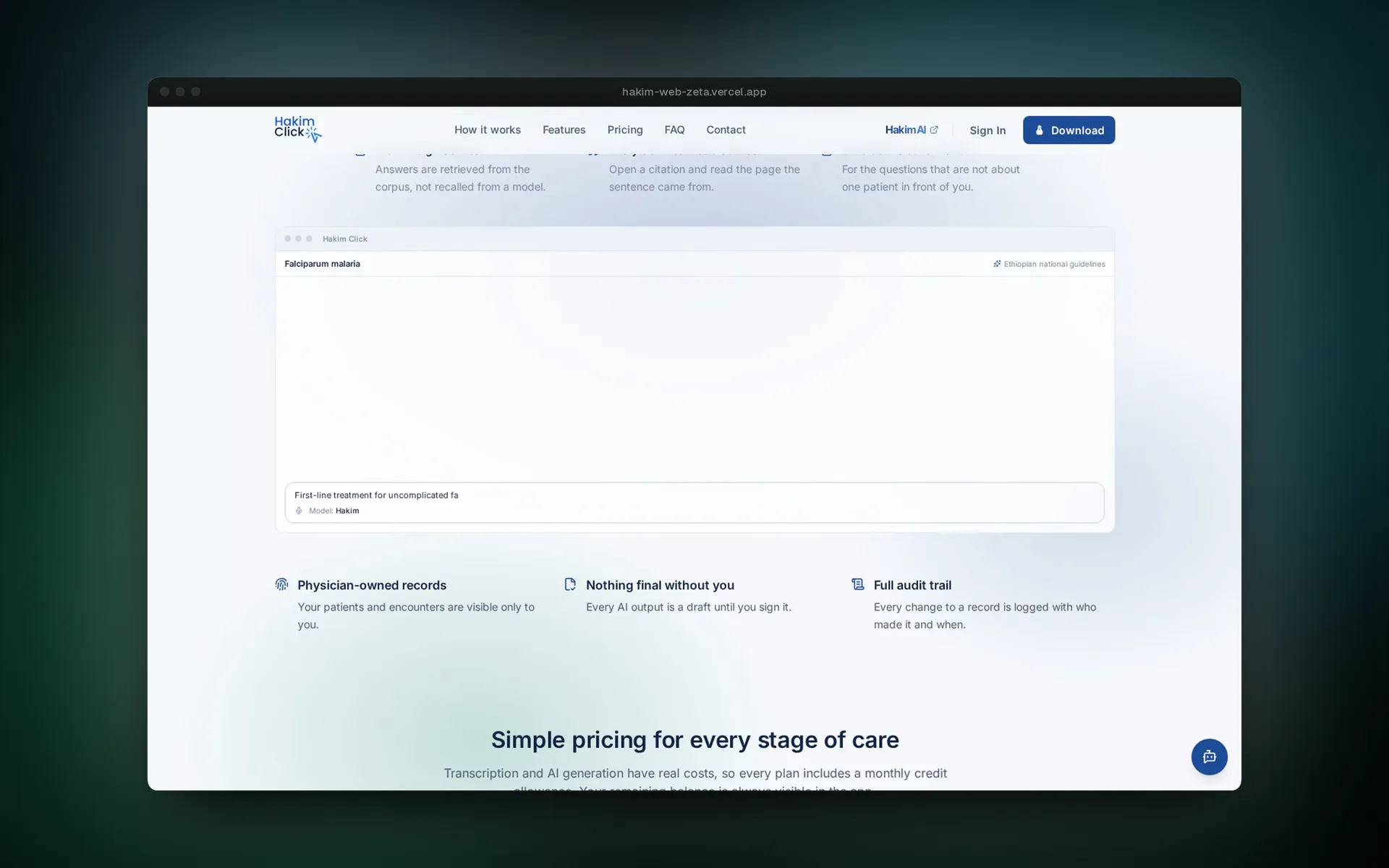Select Contact in the top navigation

pos(726,130)
